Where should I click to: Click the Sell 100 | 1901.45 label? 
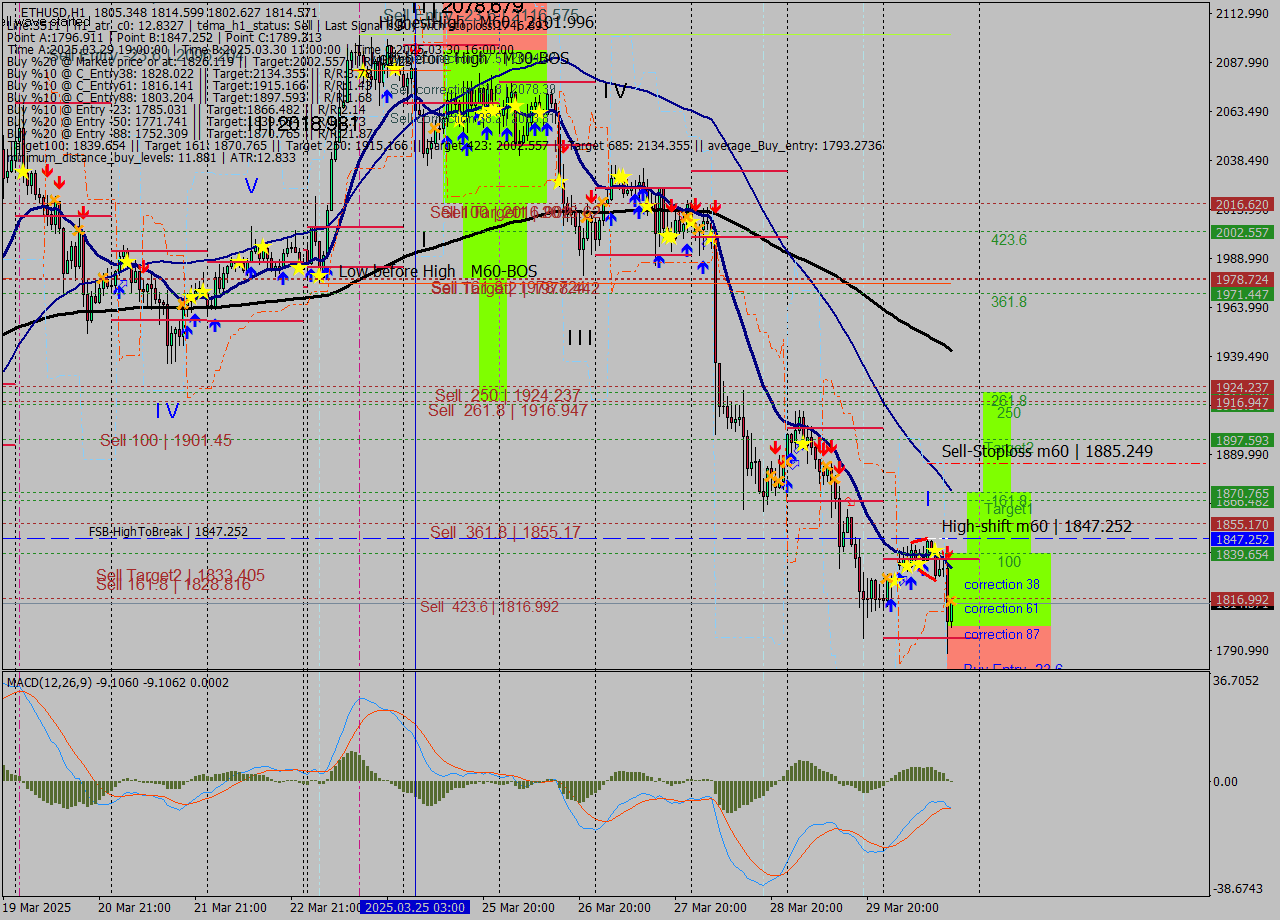coord(166,440)
